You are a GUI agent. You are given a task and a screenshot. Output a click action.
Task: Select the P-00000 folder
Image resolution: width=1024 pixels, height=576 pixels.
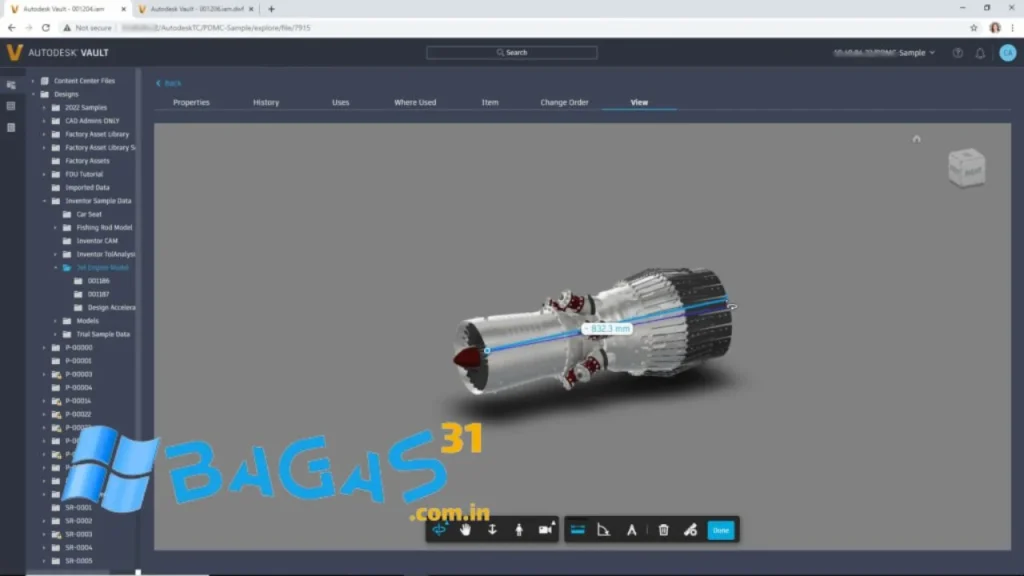pyautogui.click(x=78, y=347)
